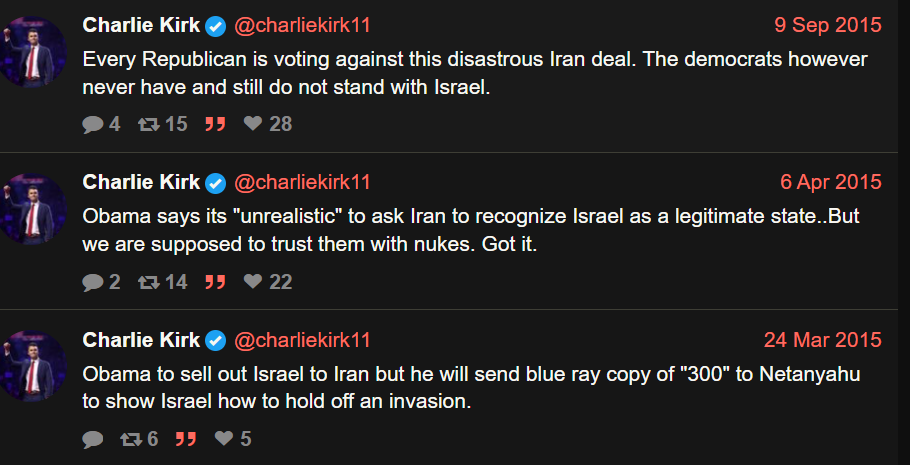This screenshot has width=910, height=465.
Task: Click retweet icon on the 24 Mar 2015 tweet
Action: point(130,439)
